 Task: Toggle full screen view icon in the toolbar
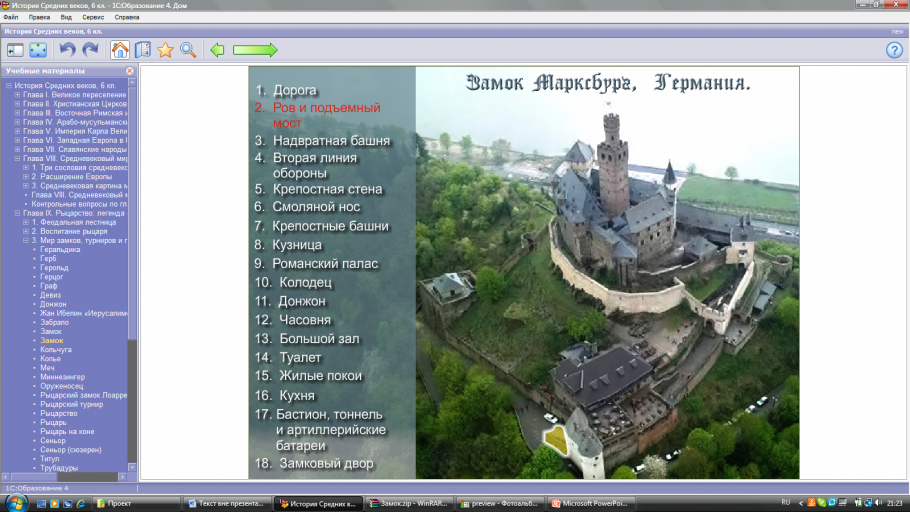tap(38, 50)
